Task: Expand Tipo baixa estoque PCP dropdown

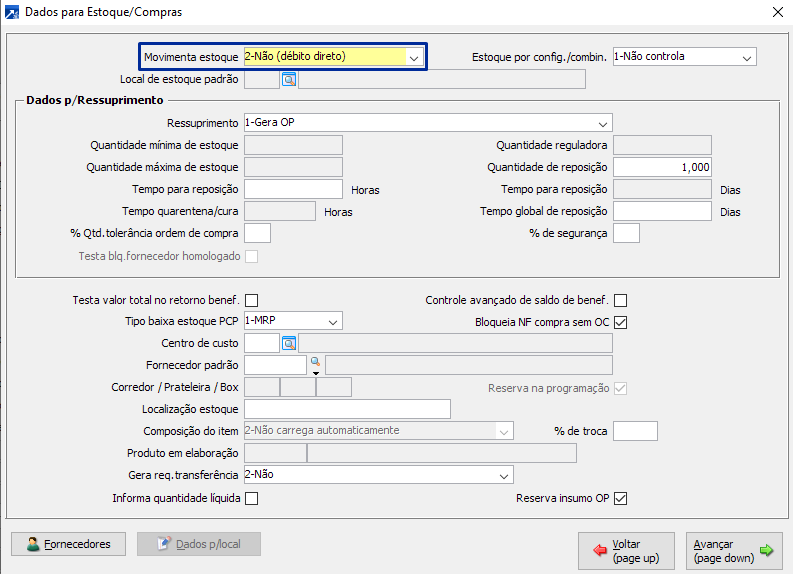Action: [333, 321]
